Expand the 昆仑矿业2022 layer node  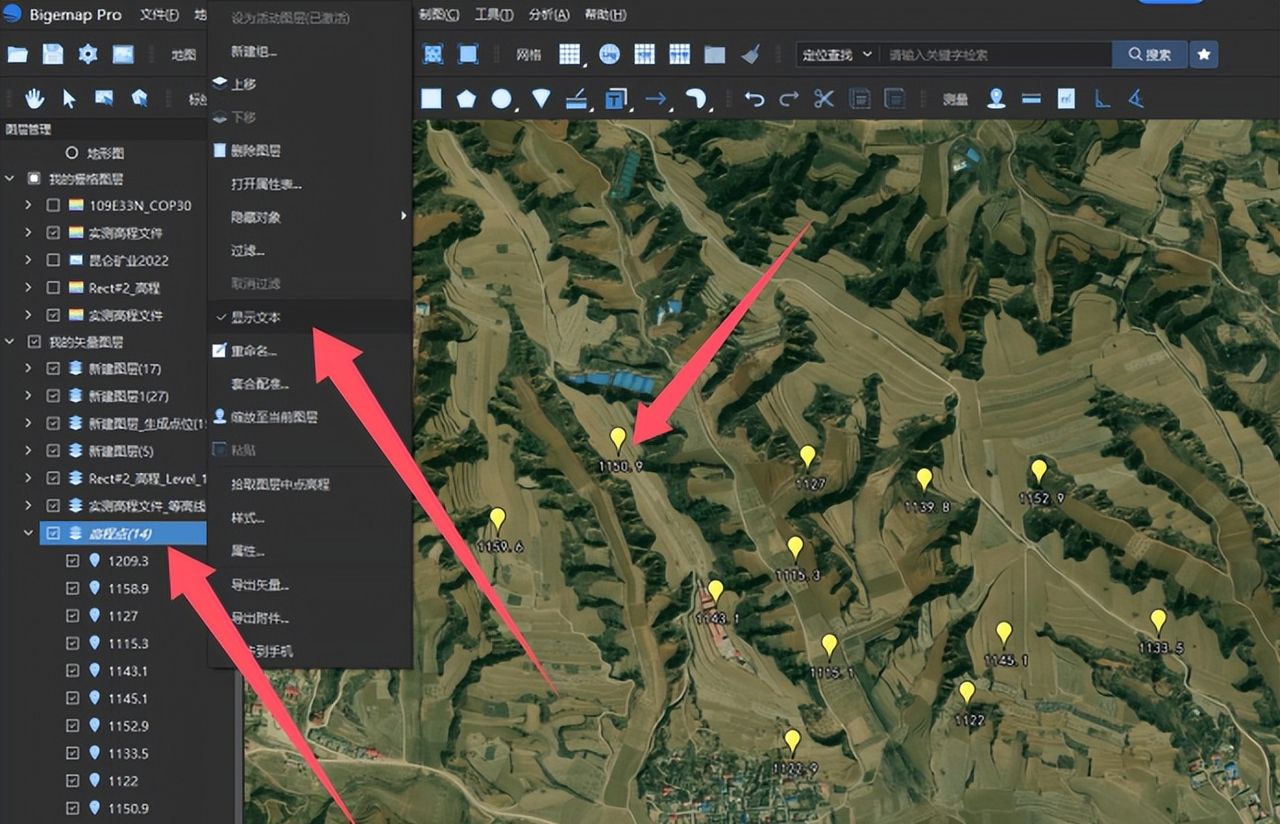point(29,260)
